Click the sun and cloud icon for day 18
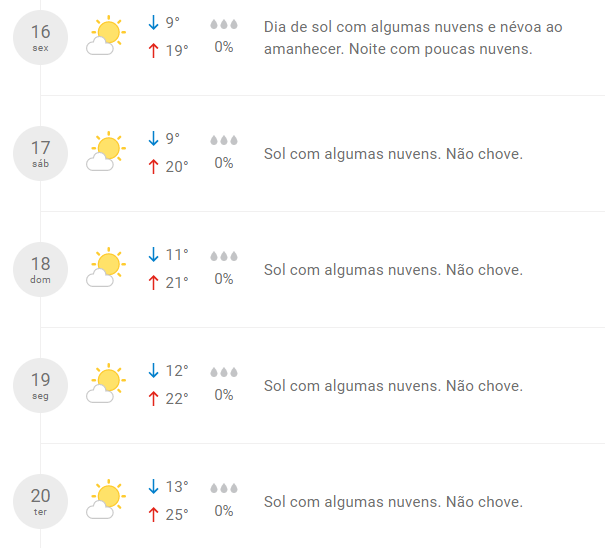This screenshot has height=548, width=605. (x=106, y=267)
